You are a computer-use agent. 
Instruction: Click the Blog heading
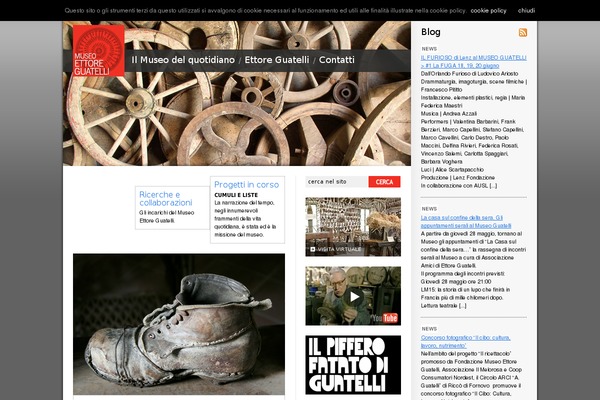click(430, 32)
